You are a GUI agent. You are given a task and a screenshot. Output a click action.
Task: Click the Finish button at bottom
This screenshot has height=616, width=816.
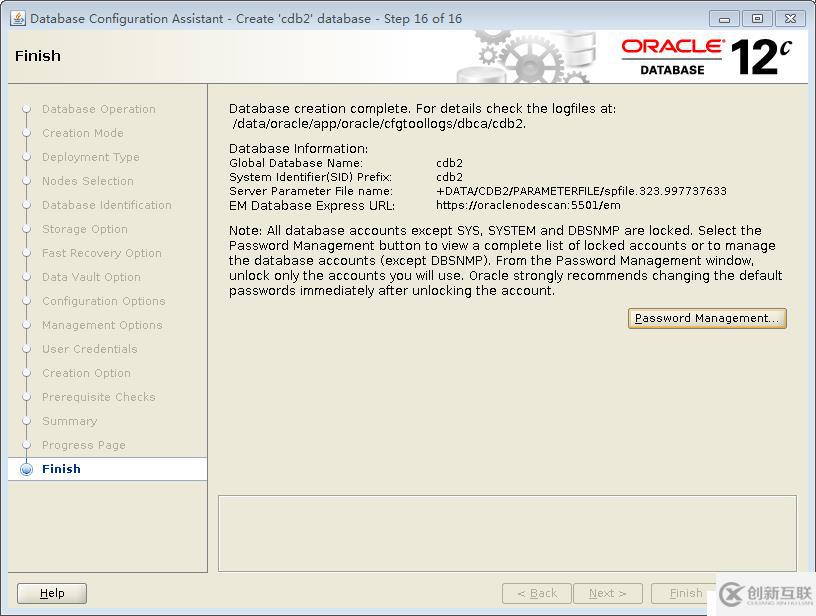click(685, 593)
